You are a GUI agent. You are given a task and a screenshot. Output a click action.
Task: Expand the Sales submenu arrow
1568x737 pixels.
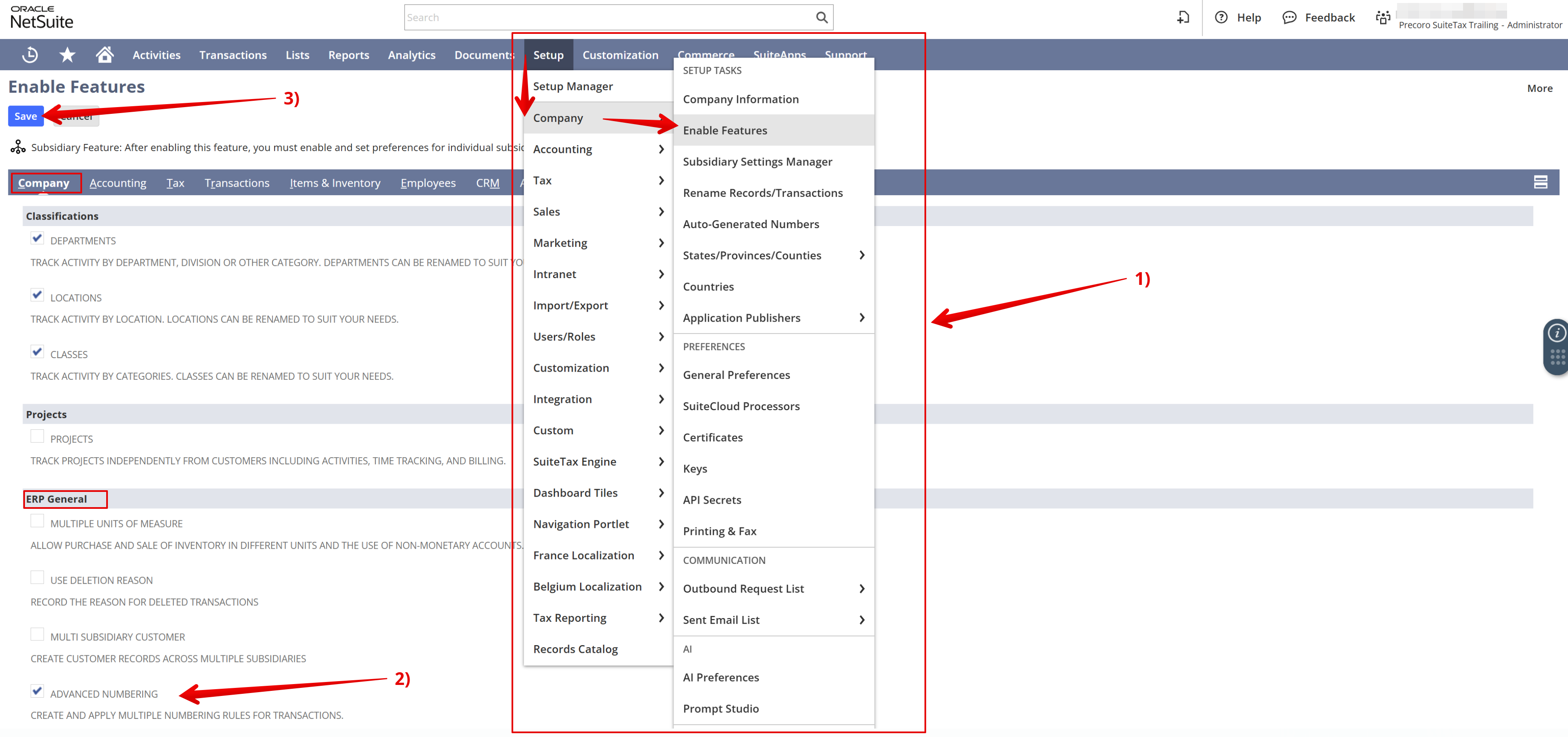click(x=661, y=211)
